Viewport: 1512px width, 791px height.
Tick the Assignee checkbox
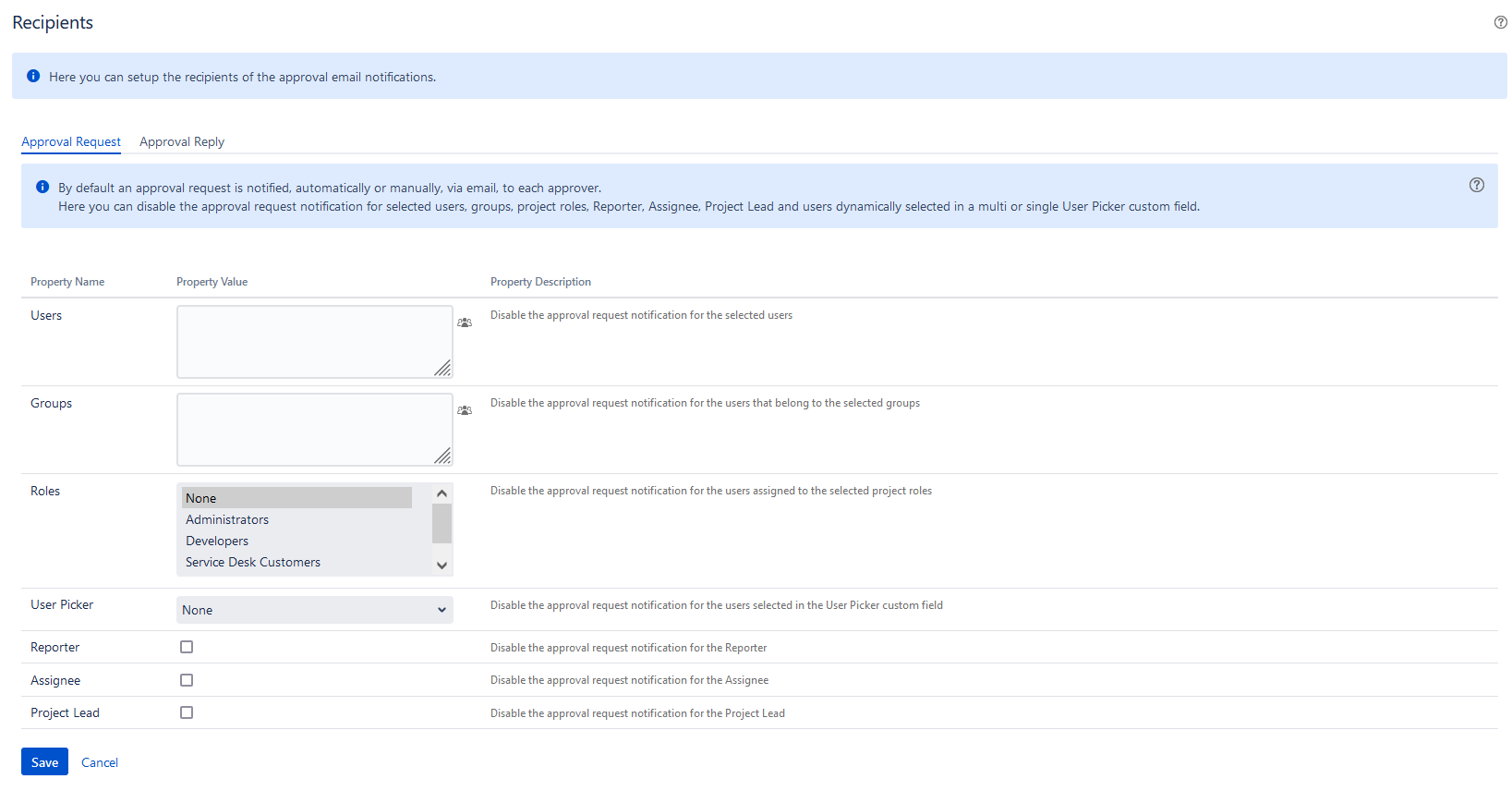[x=187, y=680]
